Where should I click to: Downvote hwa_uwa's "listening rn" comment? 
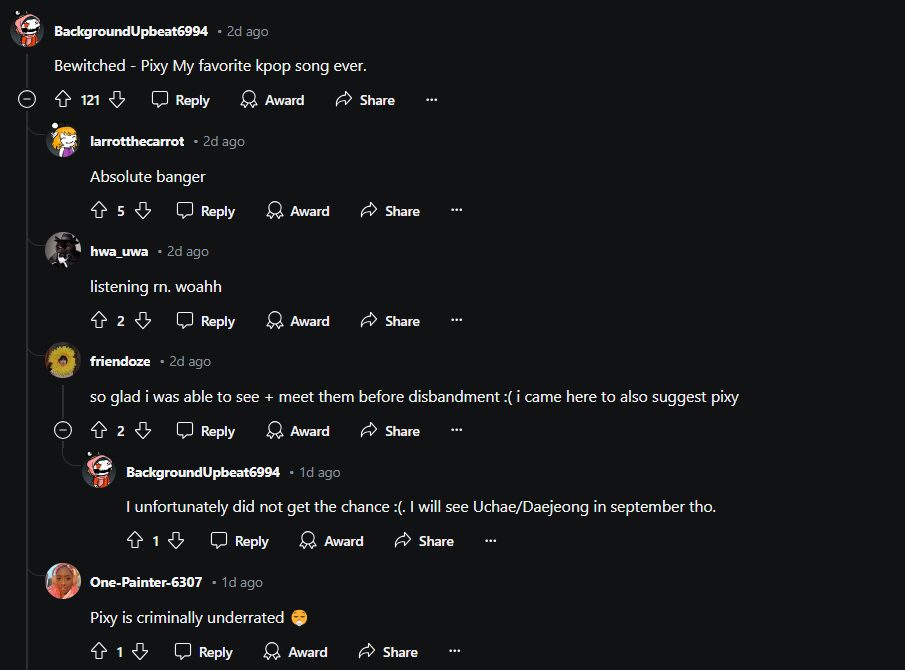(x=143, y=321)
